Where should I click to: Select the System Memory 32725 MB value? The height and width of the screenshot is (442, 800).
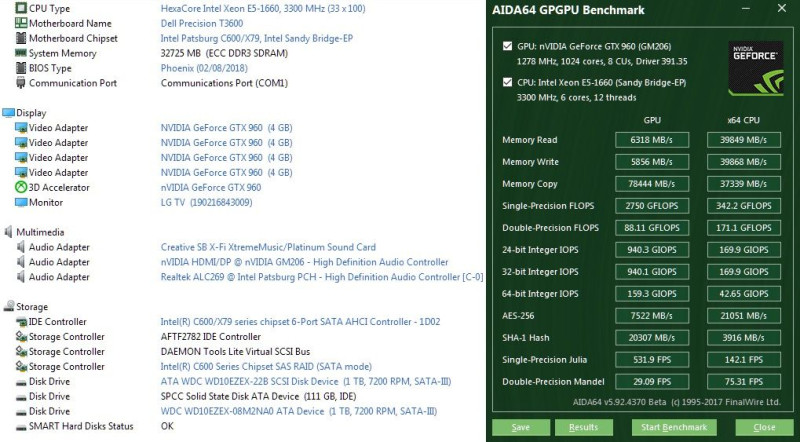[224, 53]
